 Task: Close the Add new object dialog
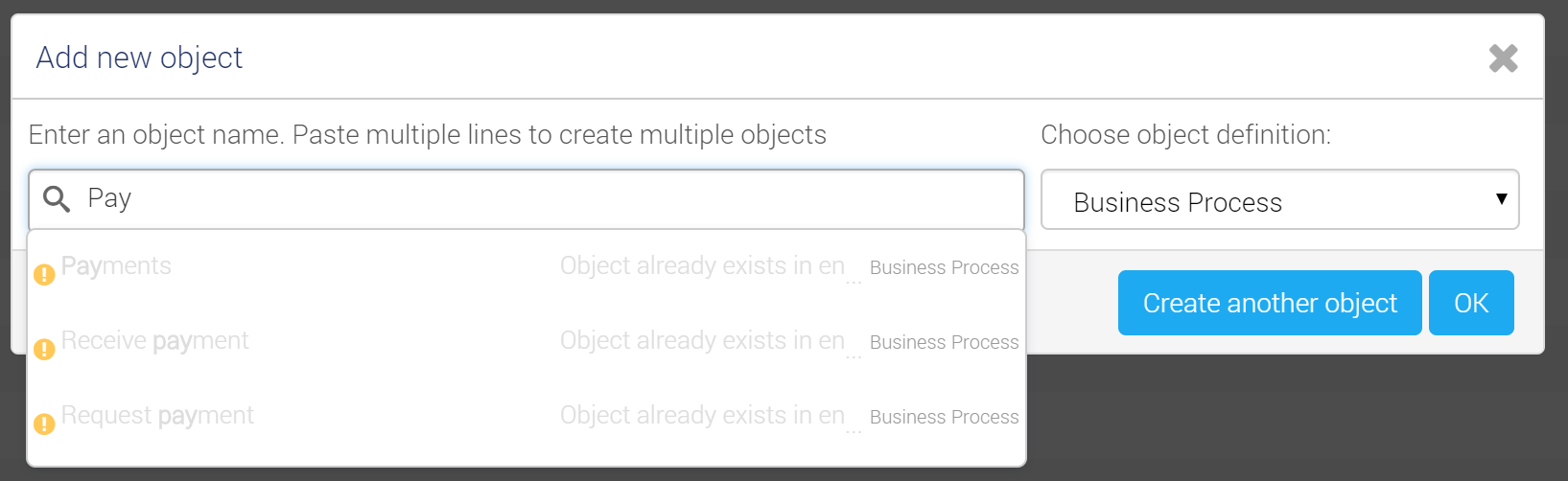coord(1503,58)
